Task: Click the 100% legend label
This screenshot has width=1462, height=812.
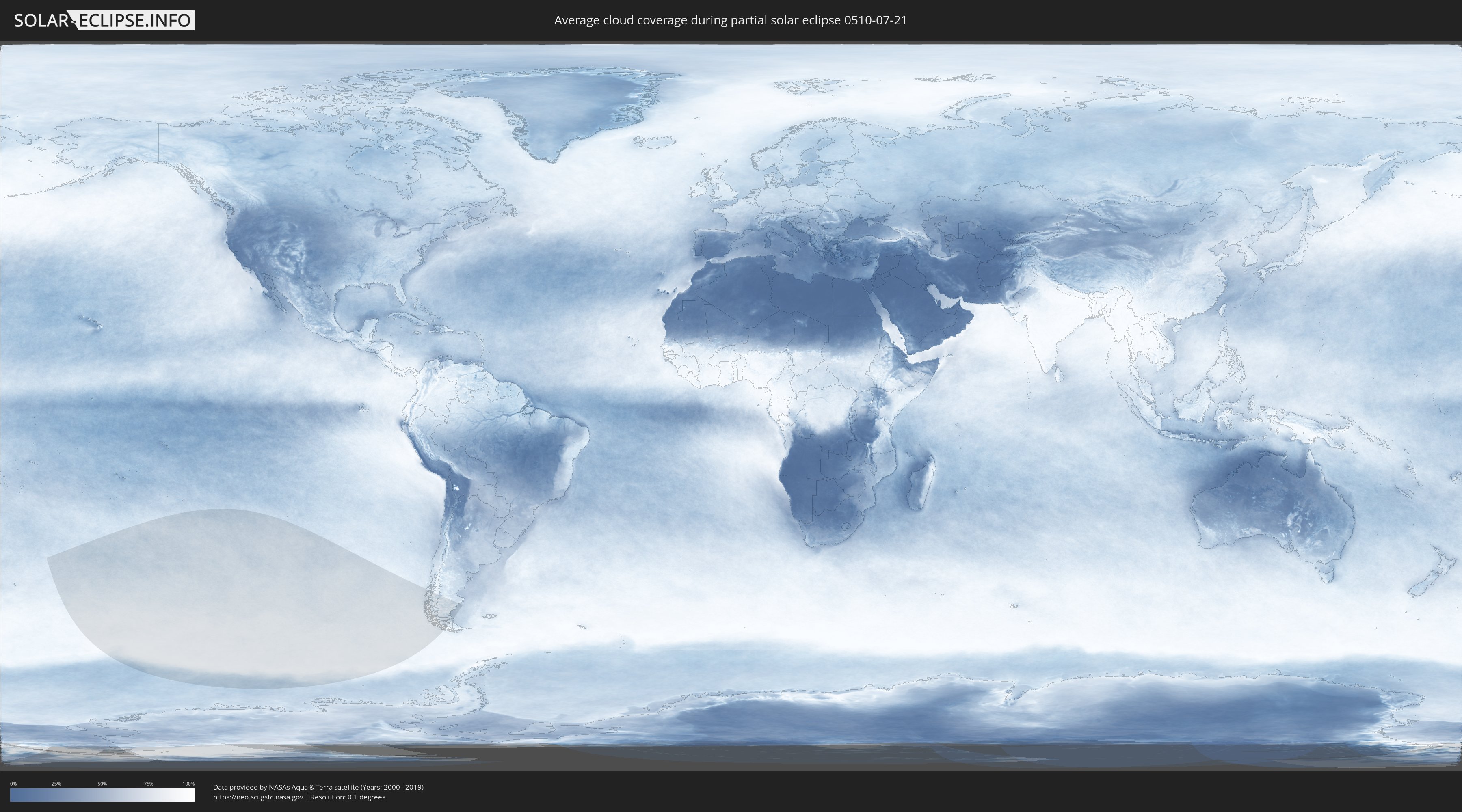Action: [x=188, y=784]
